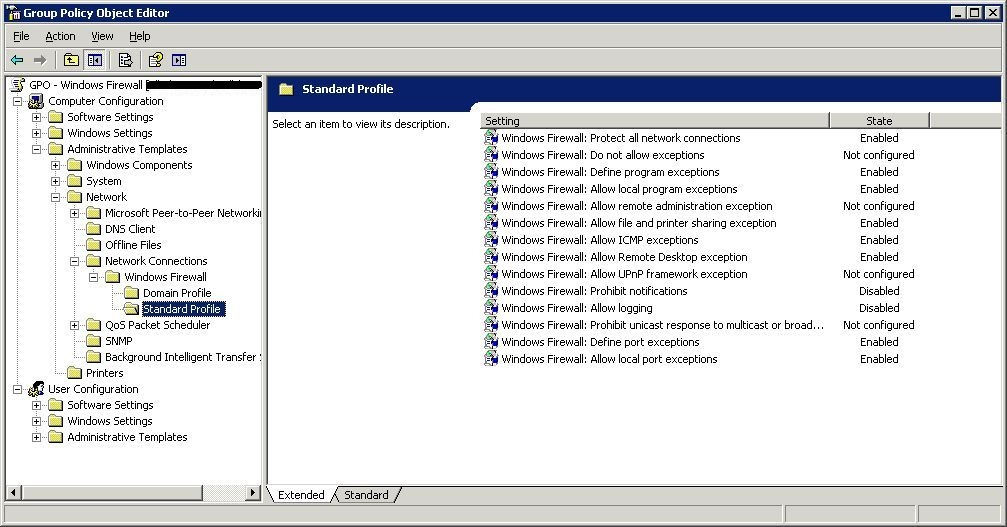Screen dimensions: 1007x527
Task: Click the Export List toolbar icon
Action: (x=125, y=60)
